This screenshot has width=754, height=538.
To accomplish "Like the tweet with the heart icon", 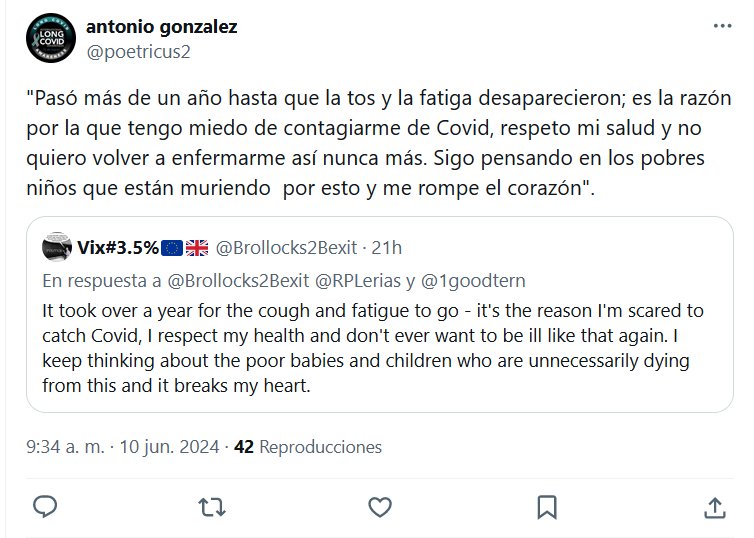I will click(x=380, y=506).
